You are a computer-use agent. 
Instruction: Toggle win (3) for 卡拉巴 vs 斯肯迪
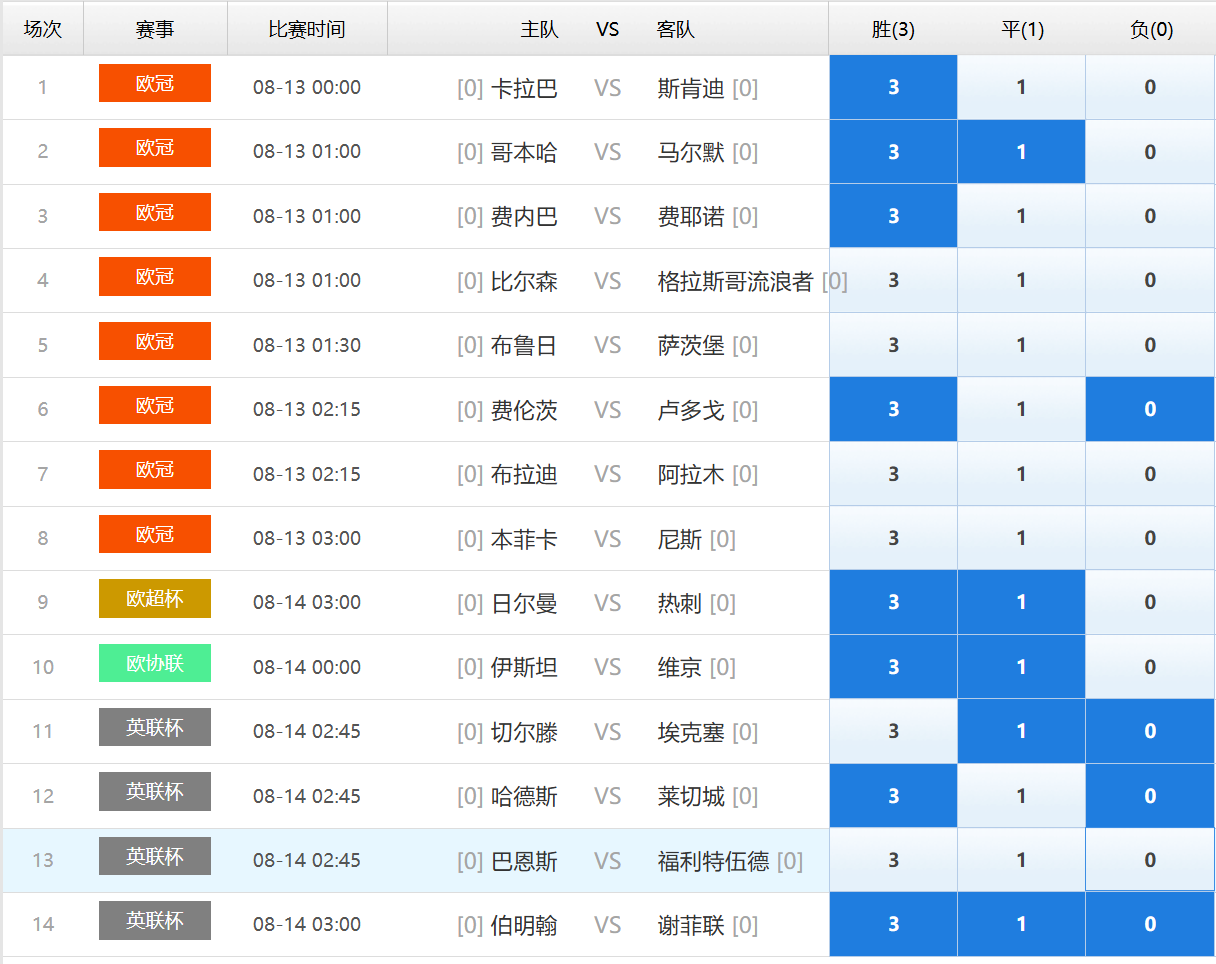point(893,87)
